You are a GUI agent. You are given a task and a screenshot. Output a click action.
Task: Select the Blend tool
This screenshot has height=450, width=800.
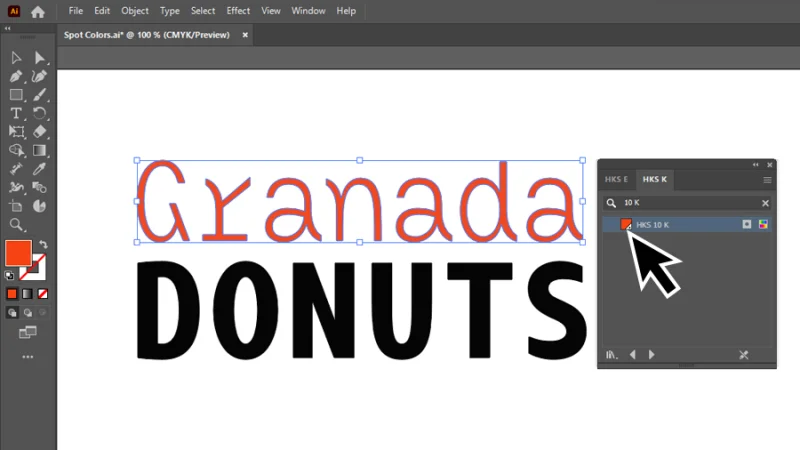[39, 187]
